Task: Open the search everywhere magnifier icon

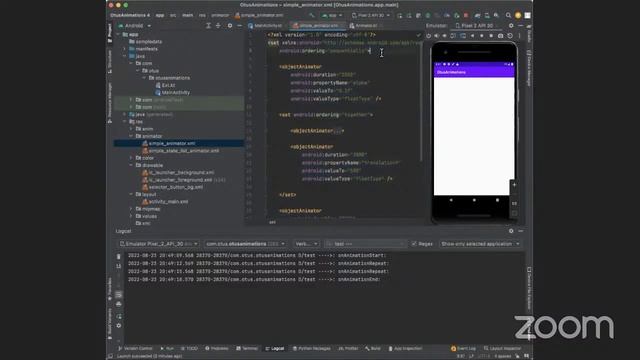Action: [508, 15]
